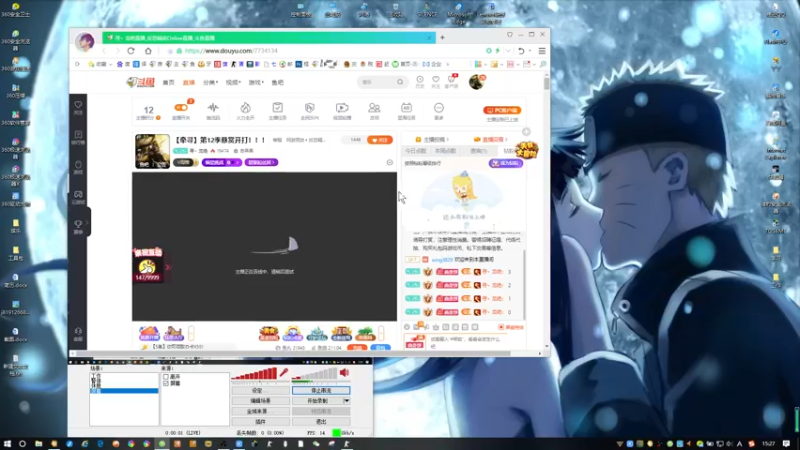Toggle the checked second source checkbox in OBS
The image size is (800, 450).
[x=165, y=383]
